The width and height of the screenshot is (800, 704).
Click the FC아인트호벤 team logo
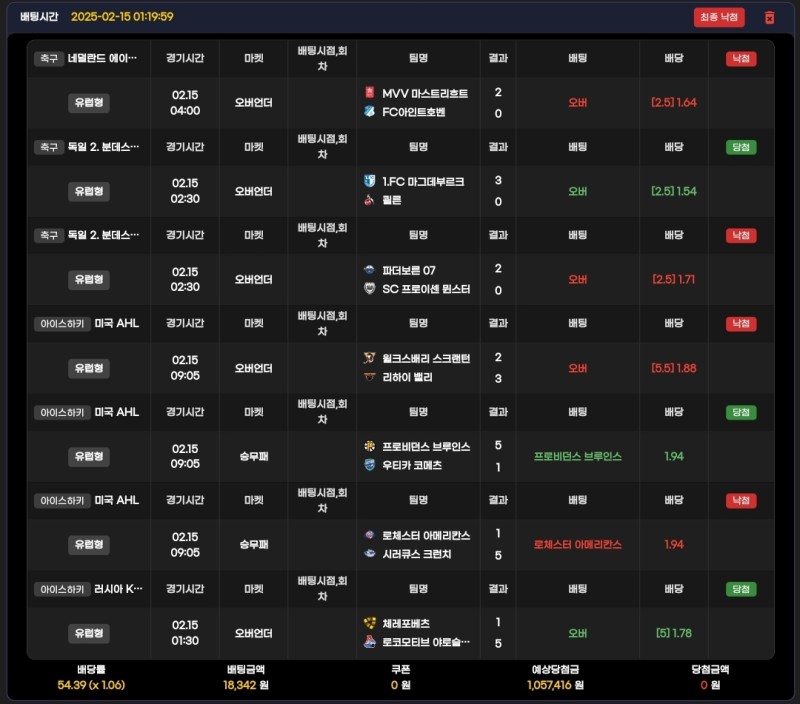click(x=370, y=112)
